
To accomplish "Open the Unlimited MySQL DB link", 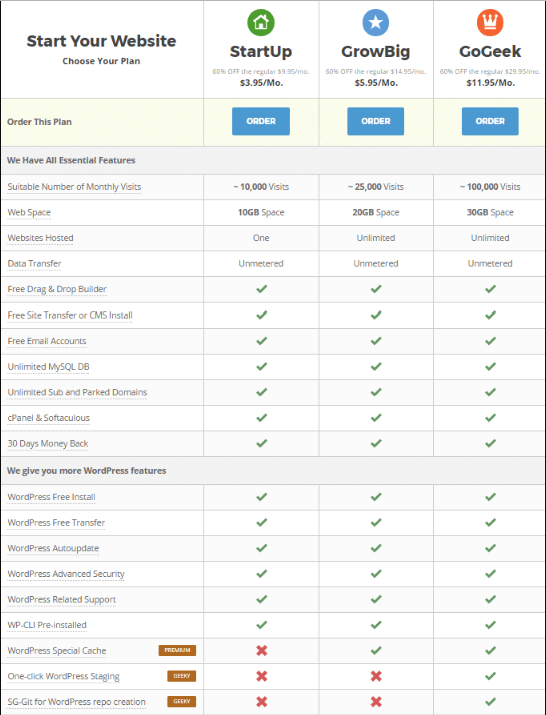I will click(x=48, y=367).
